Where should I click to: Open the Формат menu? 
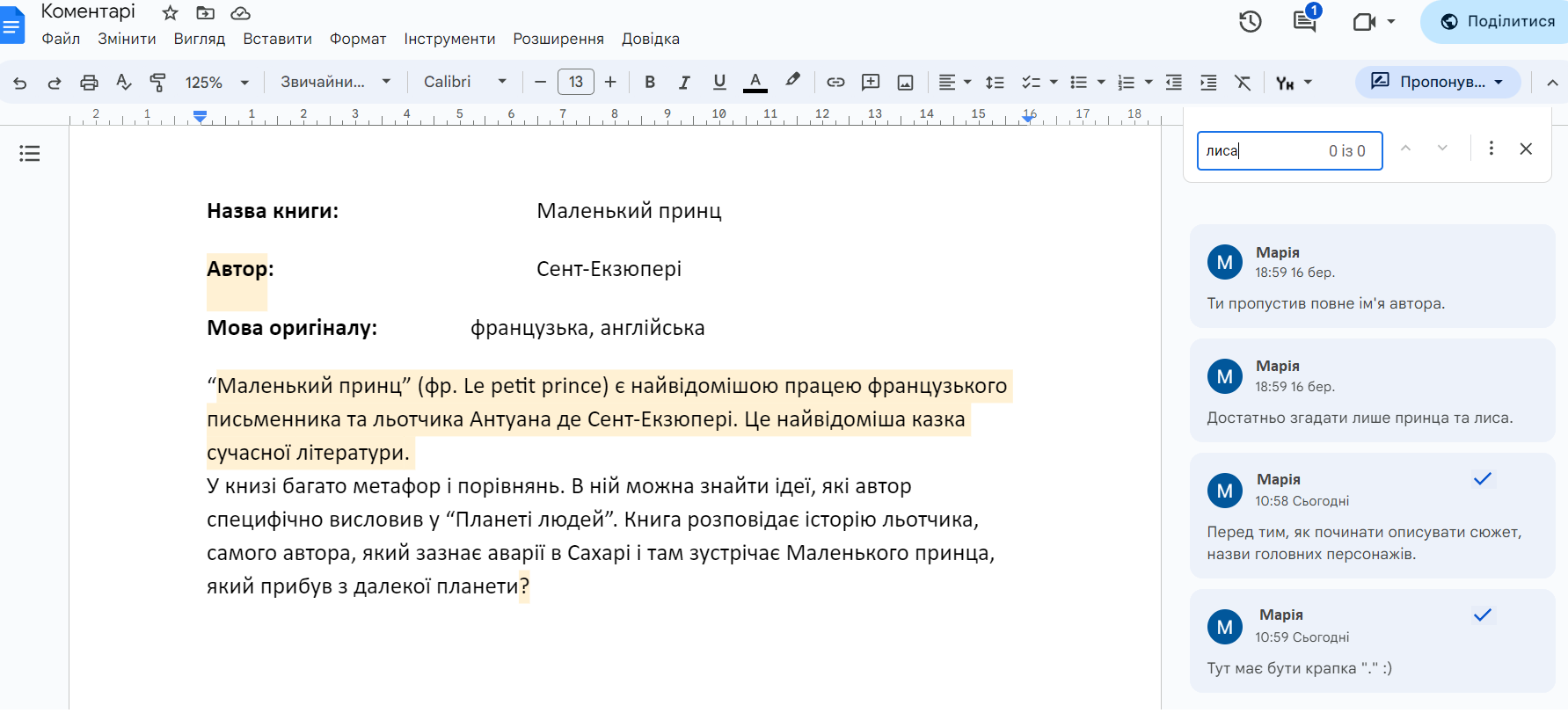(x=358, y=39)
